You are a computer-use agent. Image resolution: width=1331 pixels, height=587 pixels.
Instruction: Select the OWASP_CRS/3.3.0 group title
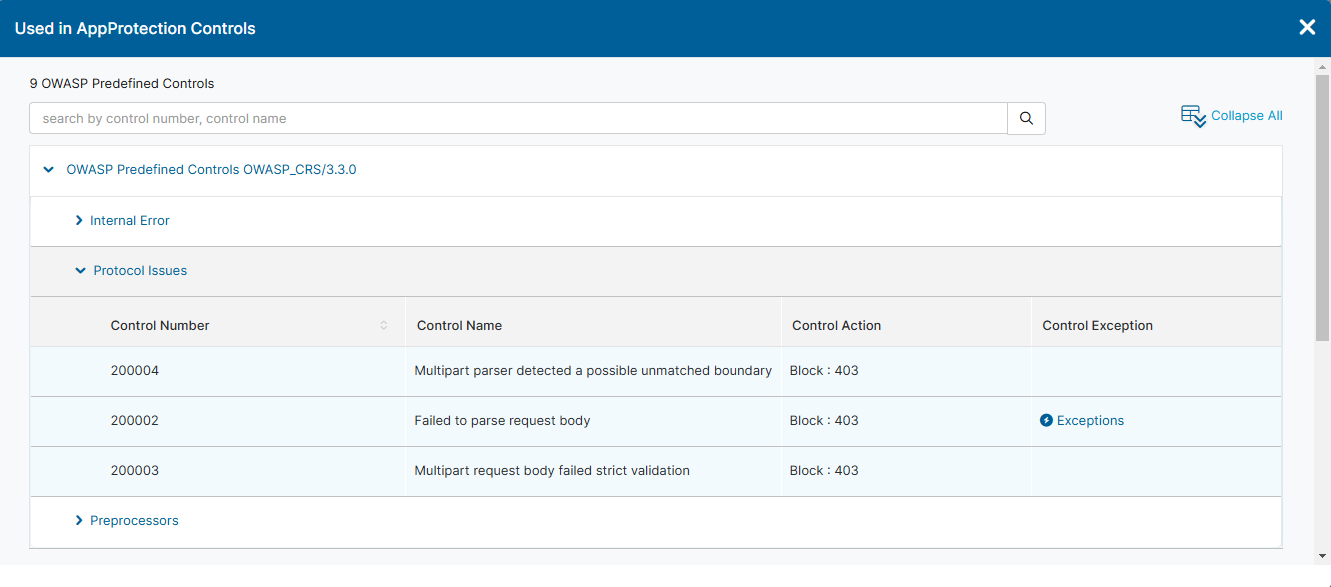point(211,170)
